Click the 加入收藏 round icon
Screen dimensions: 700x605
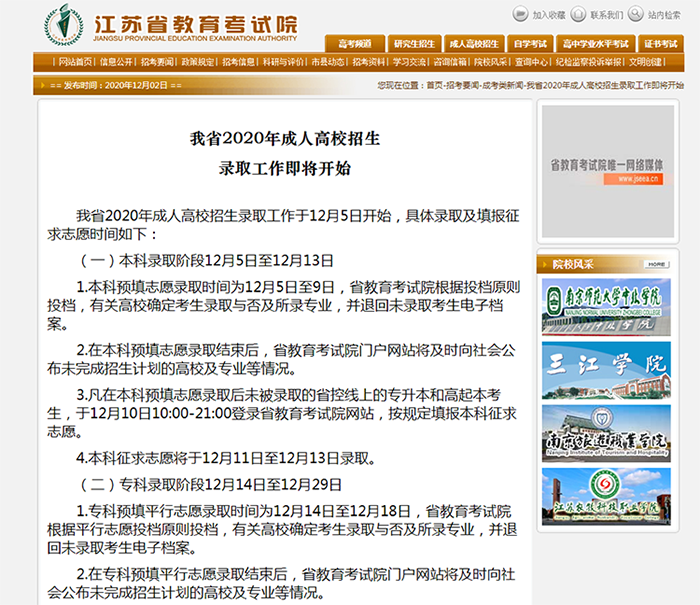520,14
